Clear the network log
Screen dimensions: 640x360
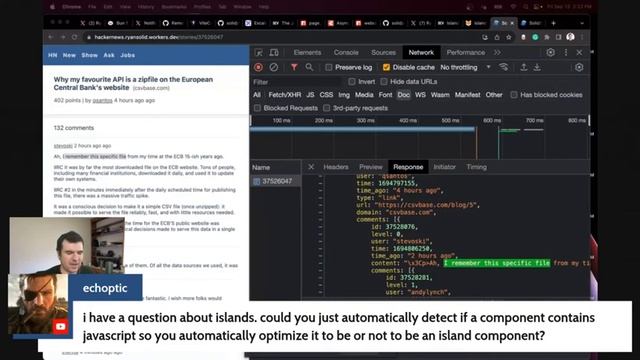coord(273,67)
